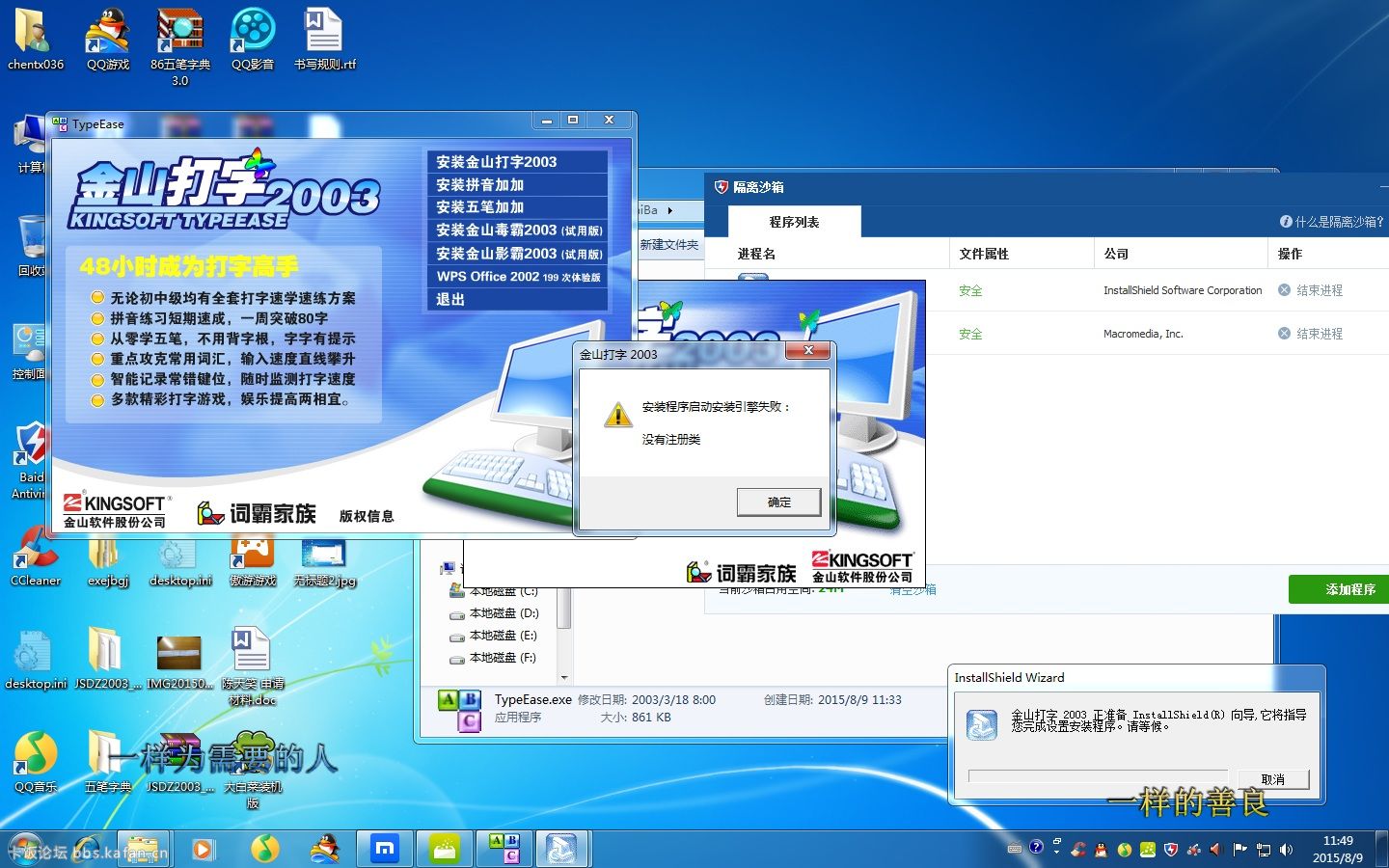Click 添加程序 green button in sandbox window
1389x868 pixels.
coord(1341,589)
